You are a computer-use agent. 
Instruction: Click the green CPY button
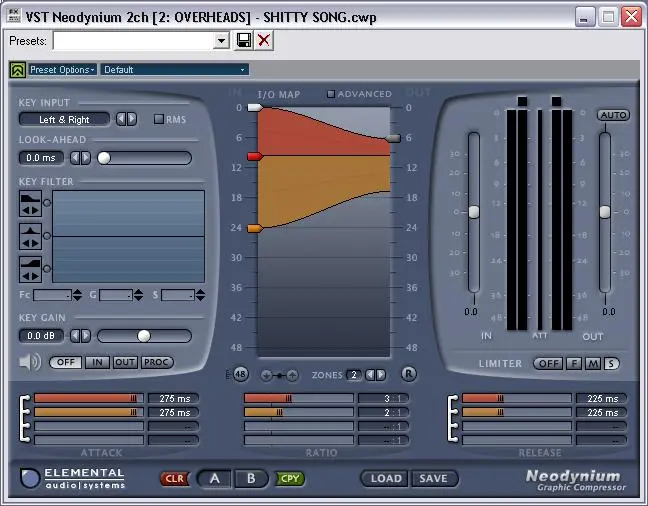point(290,479)
